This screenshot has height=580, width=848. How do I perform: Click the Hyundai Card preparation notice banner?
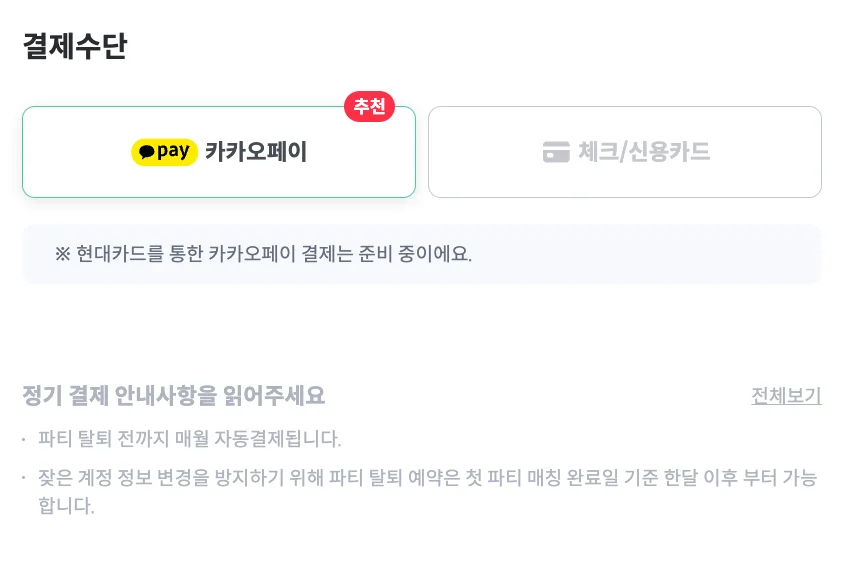[x=424, y=254]
